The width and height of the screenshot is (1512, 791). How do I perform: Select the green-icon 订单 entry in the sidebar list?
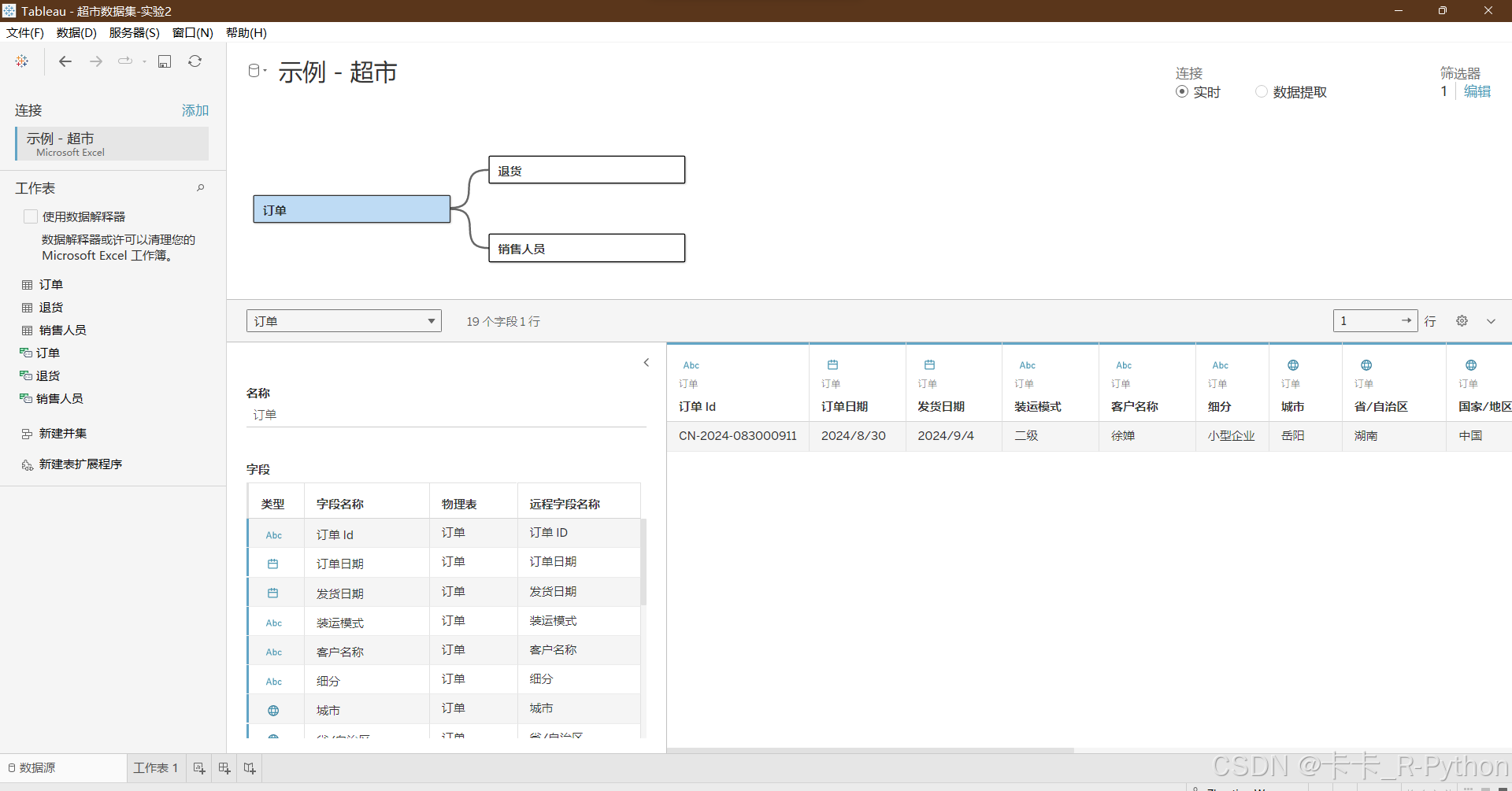[x=48, y=353]
